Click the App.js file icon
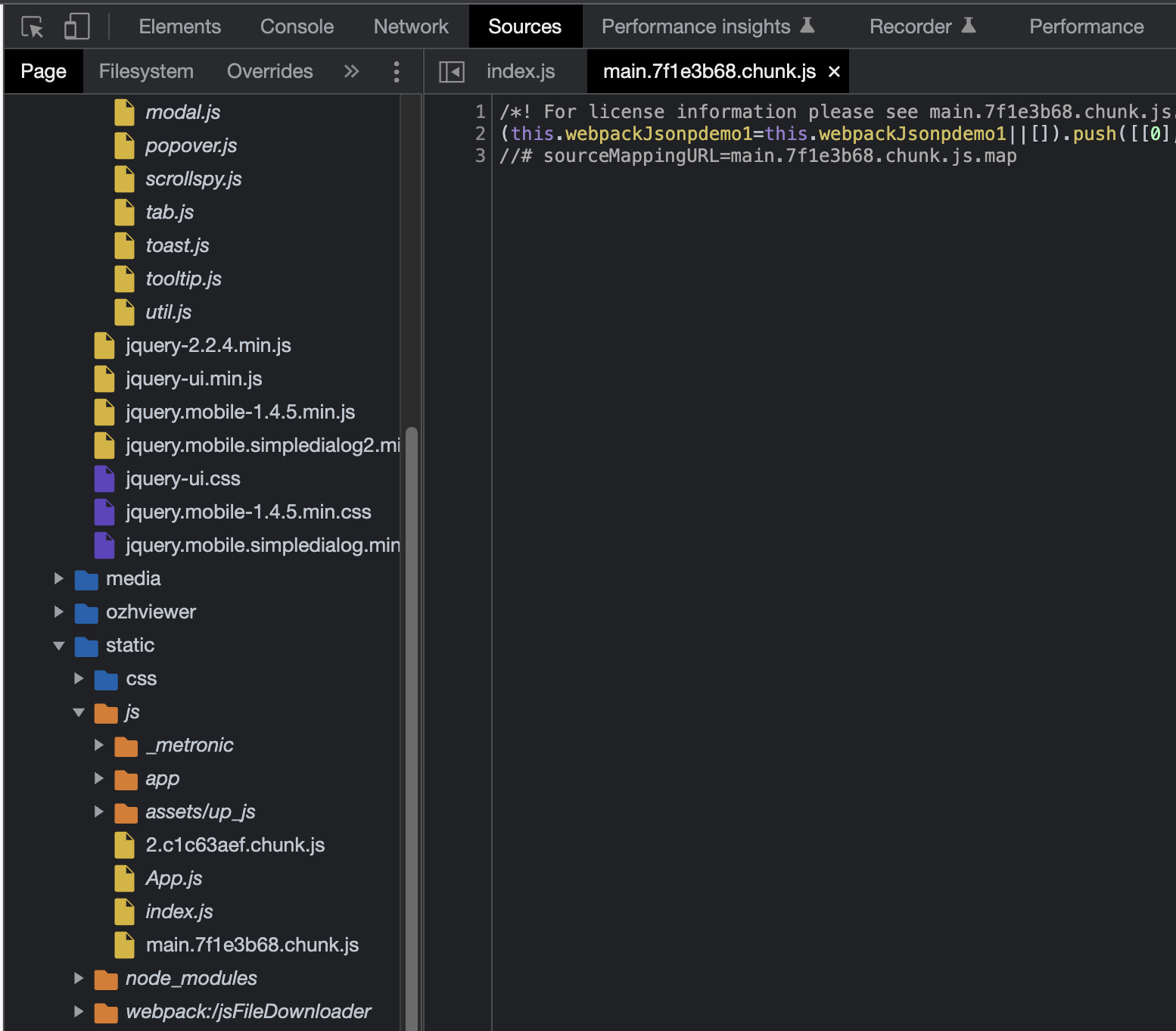The image size is (1176, 1031). 124,878
